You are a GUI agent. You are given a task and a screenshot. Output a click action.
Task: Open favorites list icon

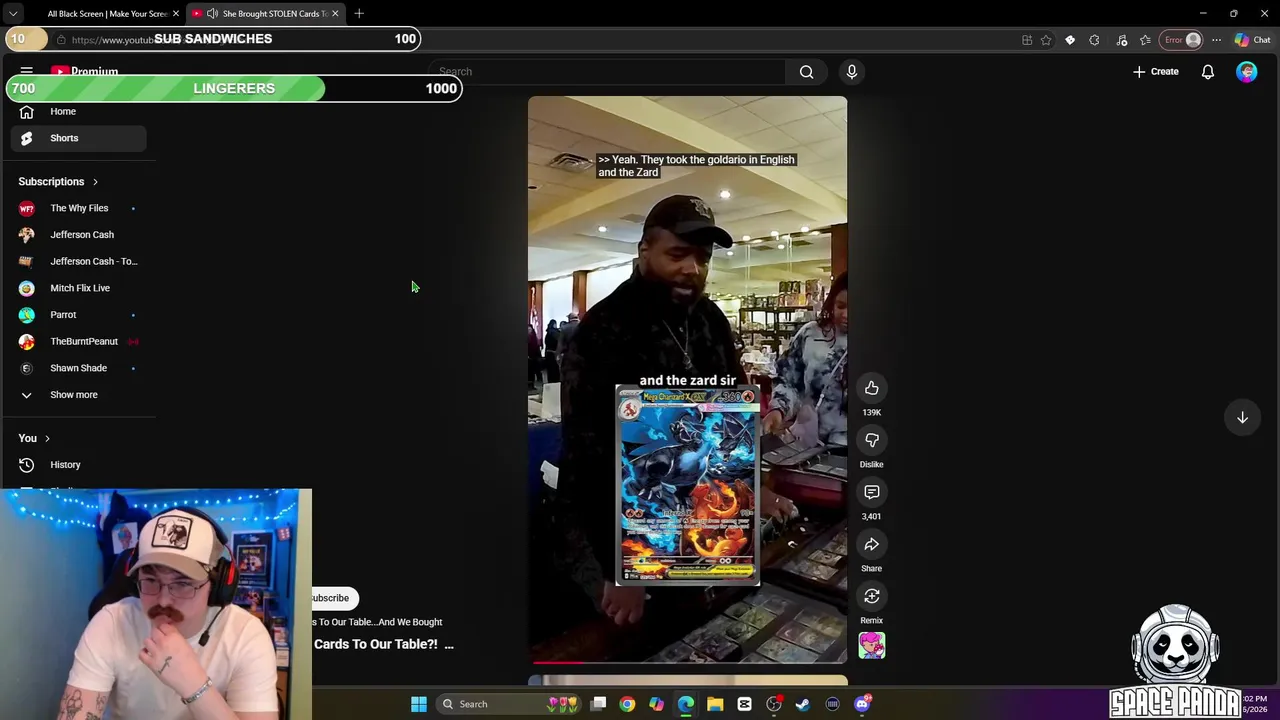[x=1145, y=40]
